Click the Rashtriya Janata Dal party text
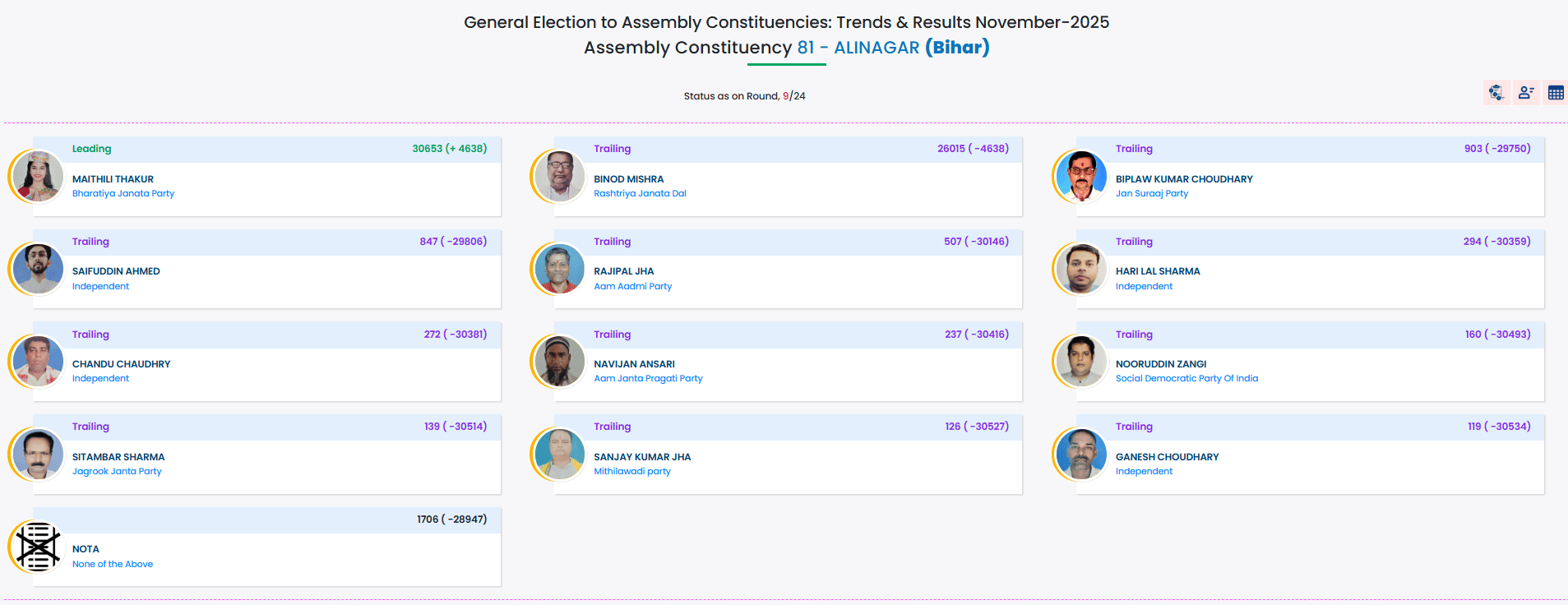 pos(640,194)
